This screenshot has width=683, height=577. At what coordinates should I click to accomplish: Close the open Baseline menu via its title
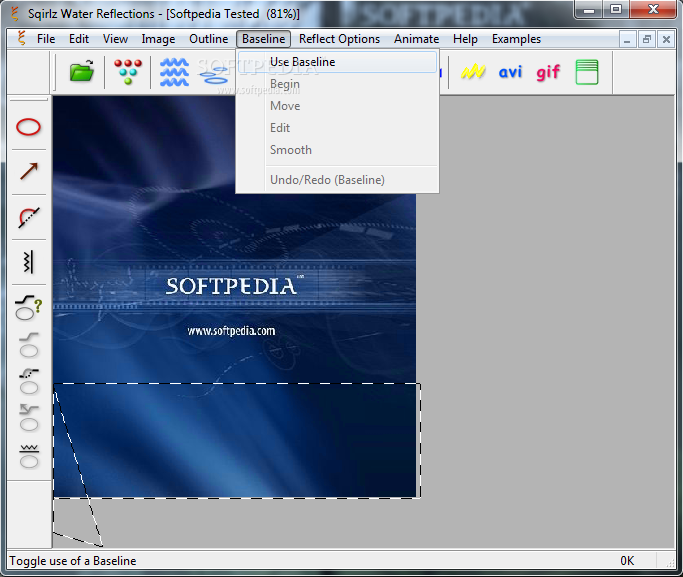coord(264,39)
